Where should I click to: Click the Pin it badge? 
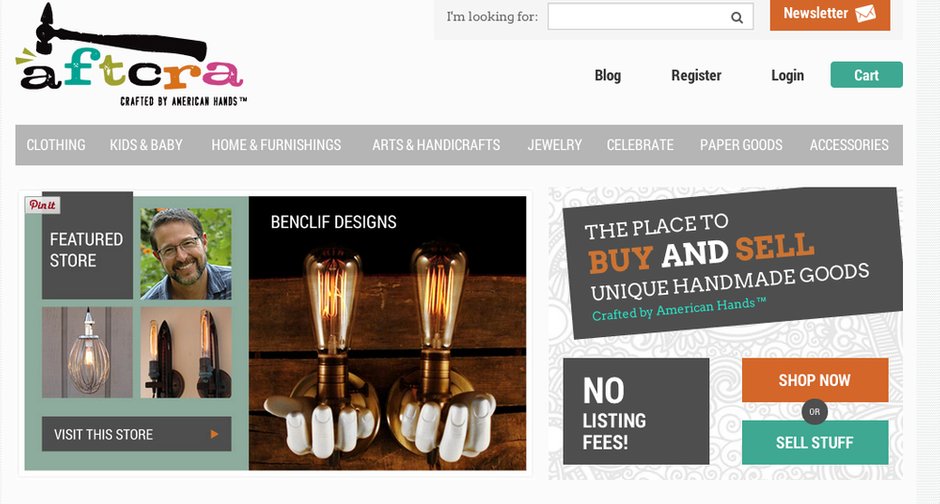click(x=43, y=205)
